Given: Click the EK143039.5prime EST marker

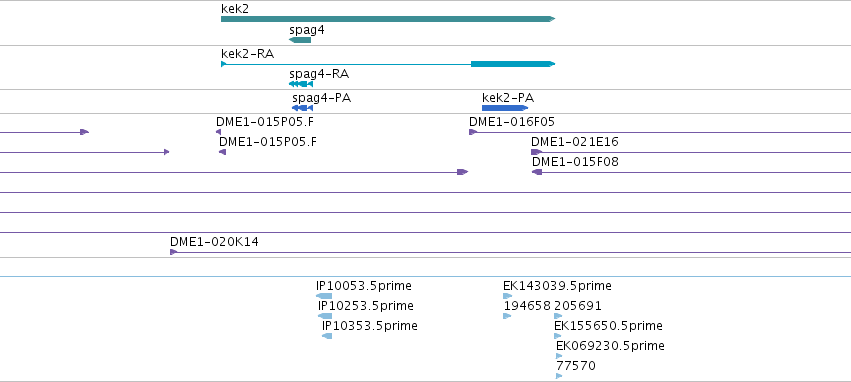Looking at the screenshot, I should [507, 296].
